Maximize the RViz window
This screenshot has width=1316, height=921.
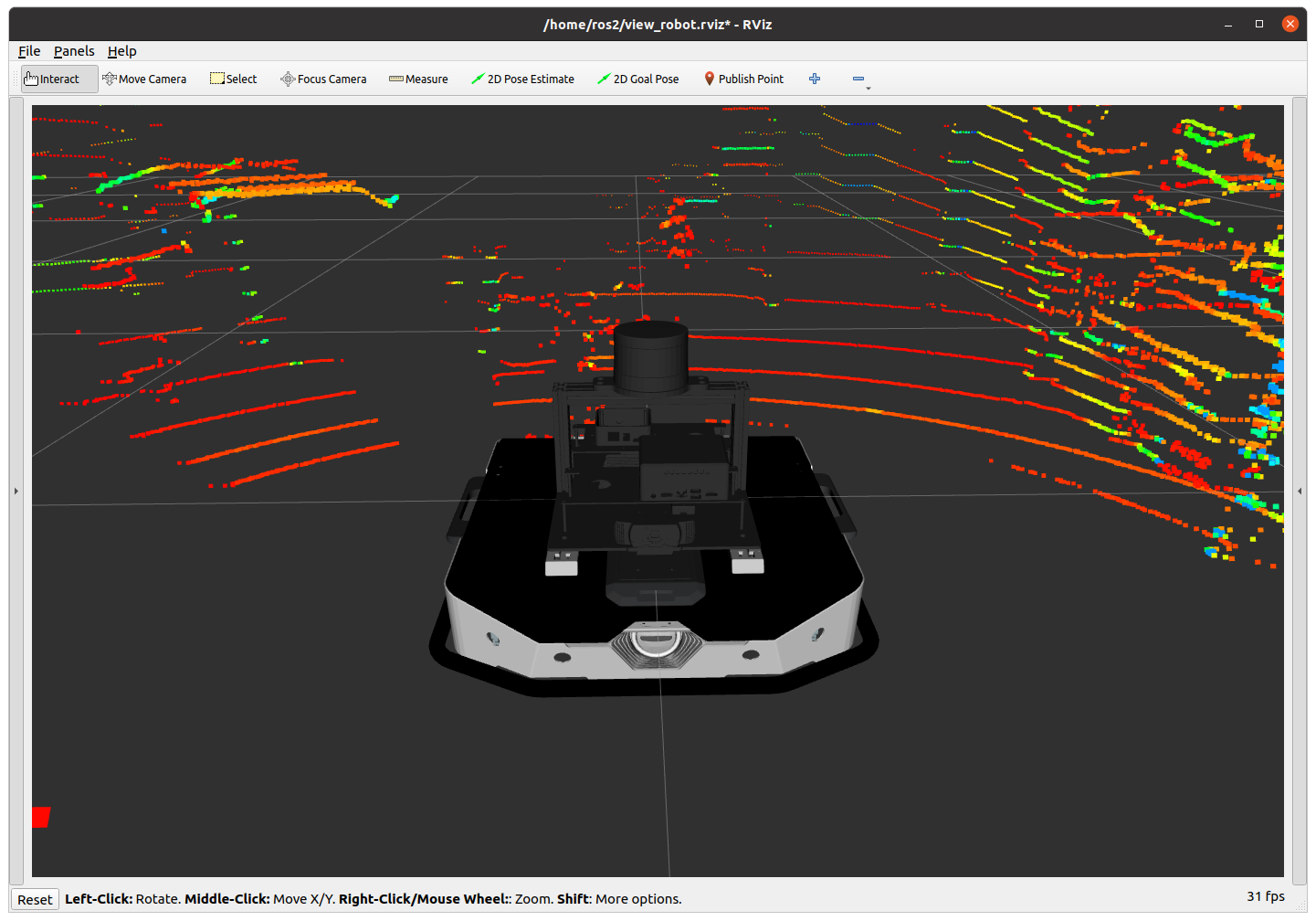(1259, 24)
